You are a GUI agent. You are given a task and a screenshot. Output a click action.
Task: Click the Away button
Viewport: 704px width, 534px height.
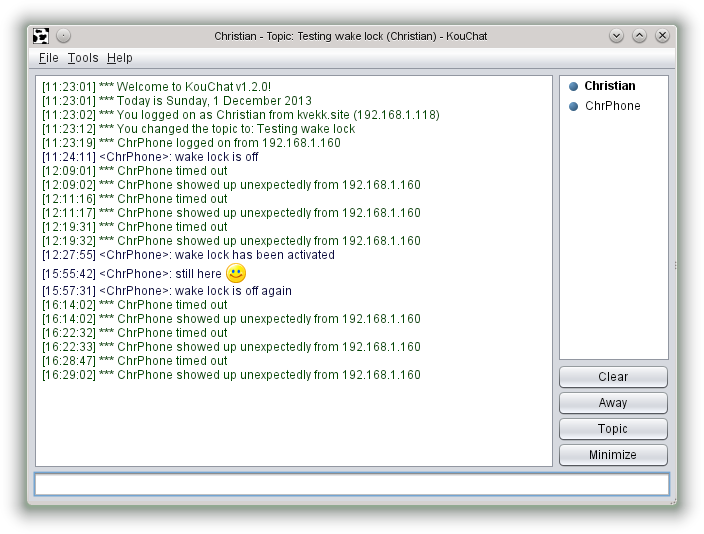point(613,403)
